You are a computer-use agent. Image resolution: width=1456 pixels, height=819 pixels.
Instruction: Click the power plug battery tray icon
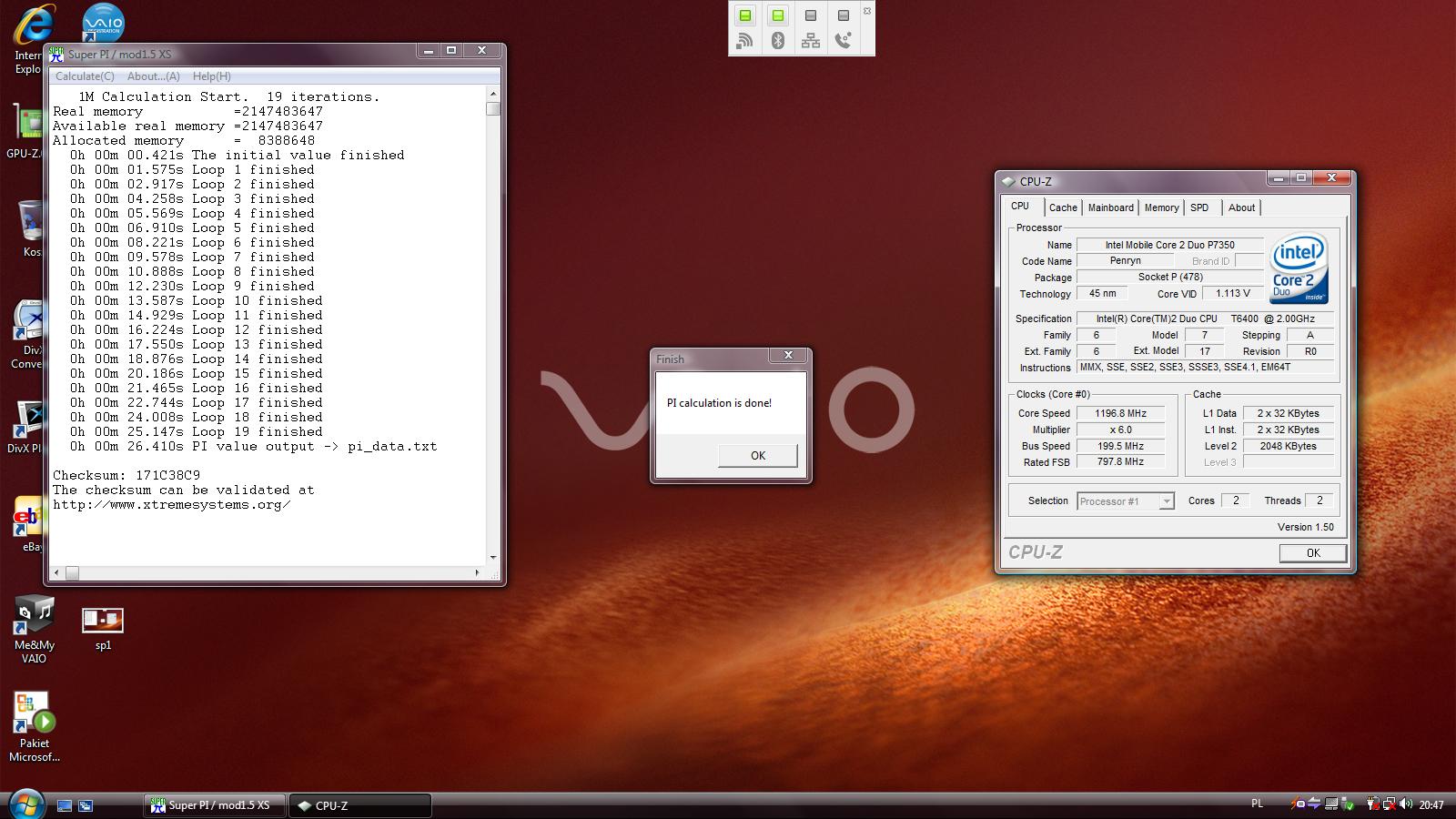point(1373,804)
